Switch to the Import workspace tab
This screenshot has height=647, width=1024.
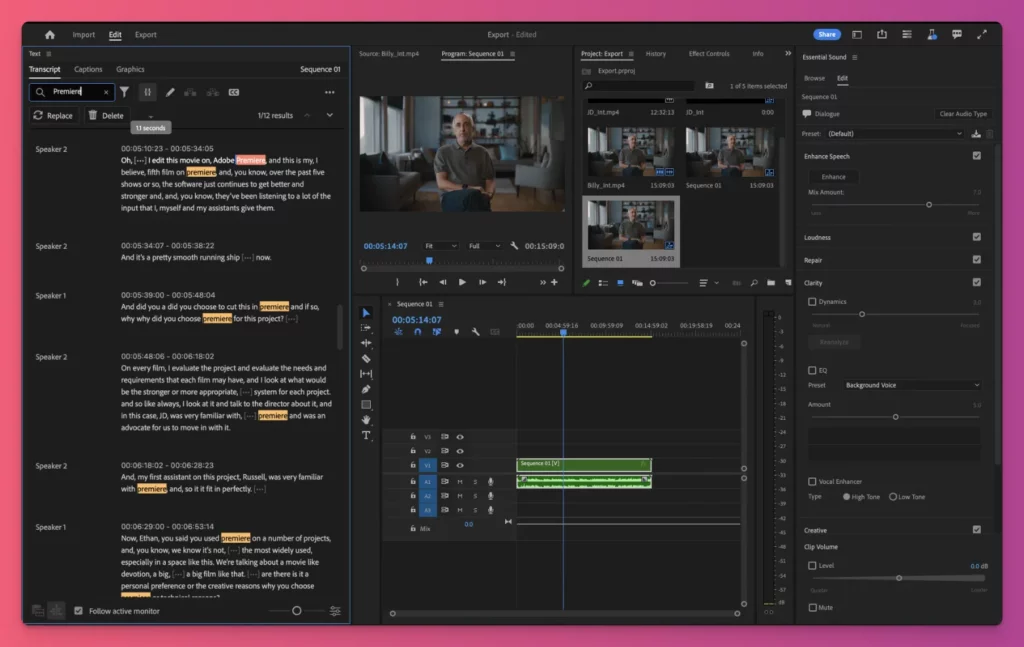(x=84, y=35)
